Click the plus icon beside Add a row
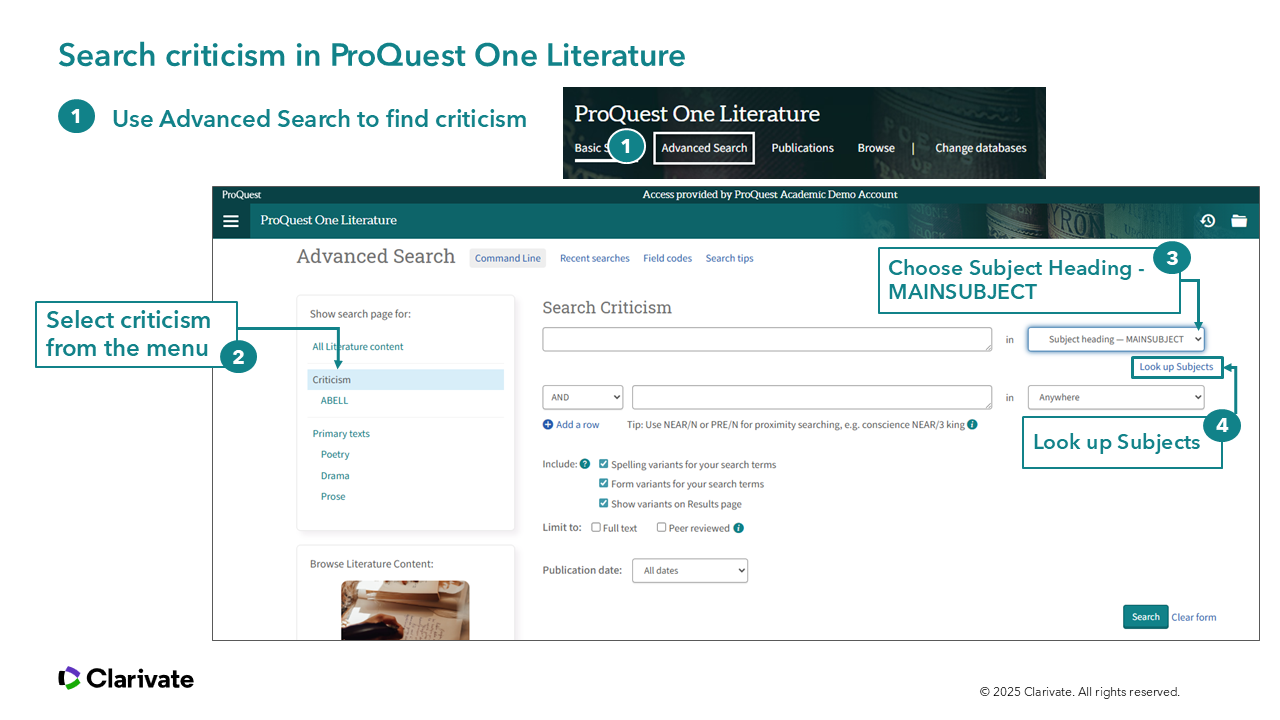The width and height of the screenshot is (1280, 720). pos(548,424)
